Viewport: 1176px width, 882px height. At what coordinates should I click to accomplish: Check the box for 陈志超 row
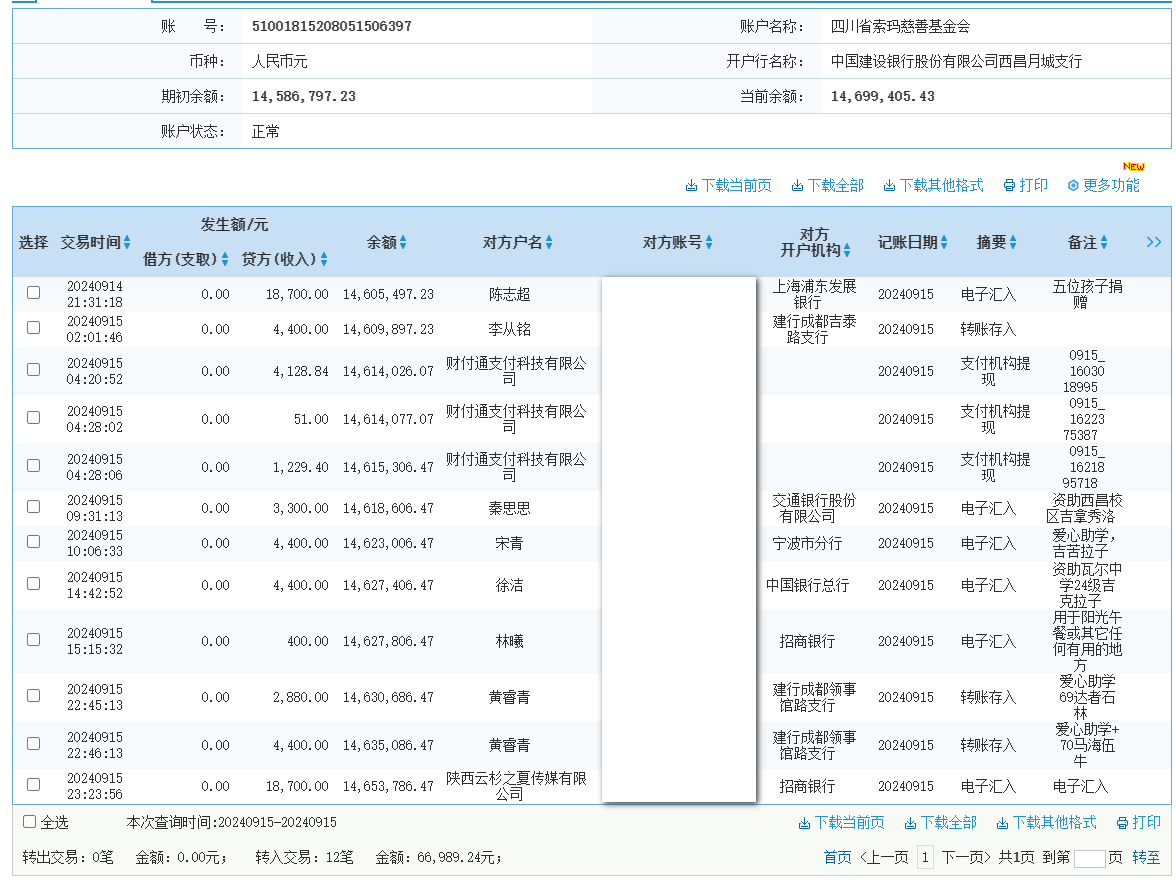point(34,292)
